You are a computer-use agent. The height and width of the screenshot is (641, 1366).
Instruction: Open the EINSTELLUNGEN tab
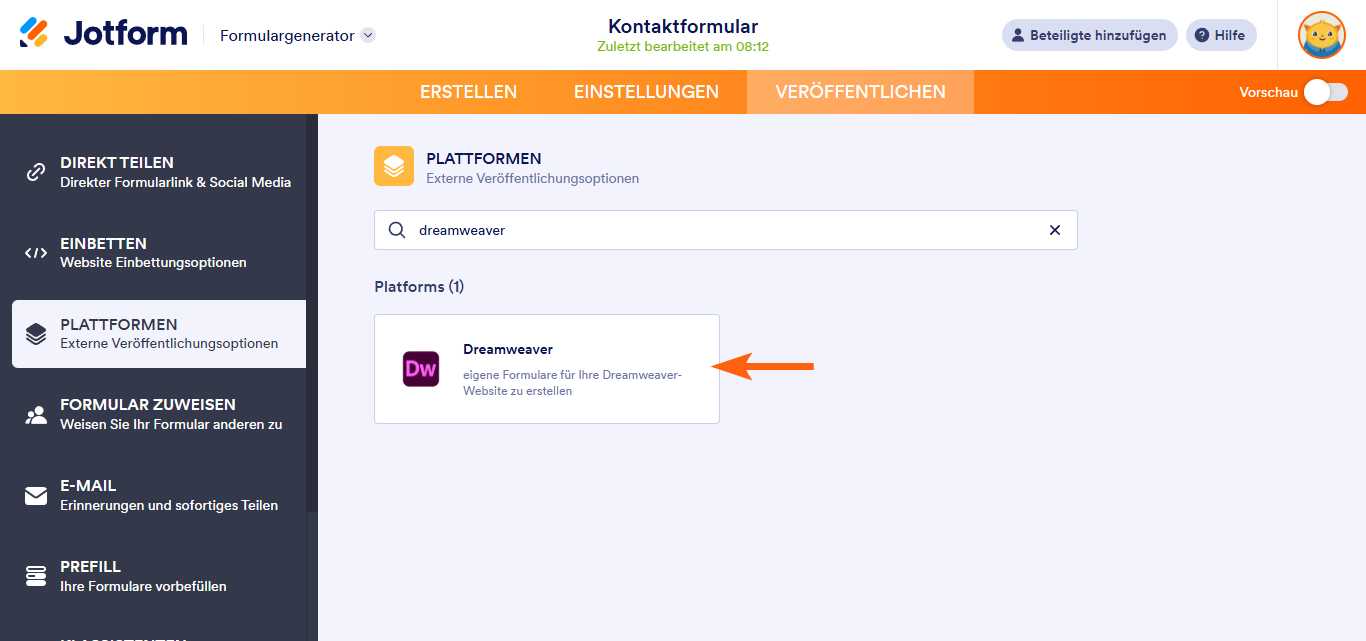point(646,92)
